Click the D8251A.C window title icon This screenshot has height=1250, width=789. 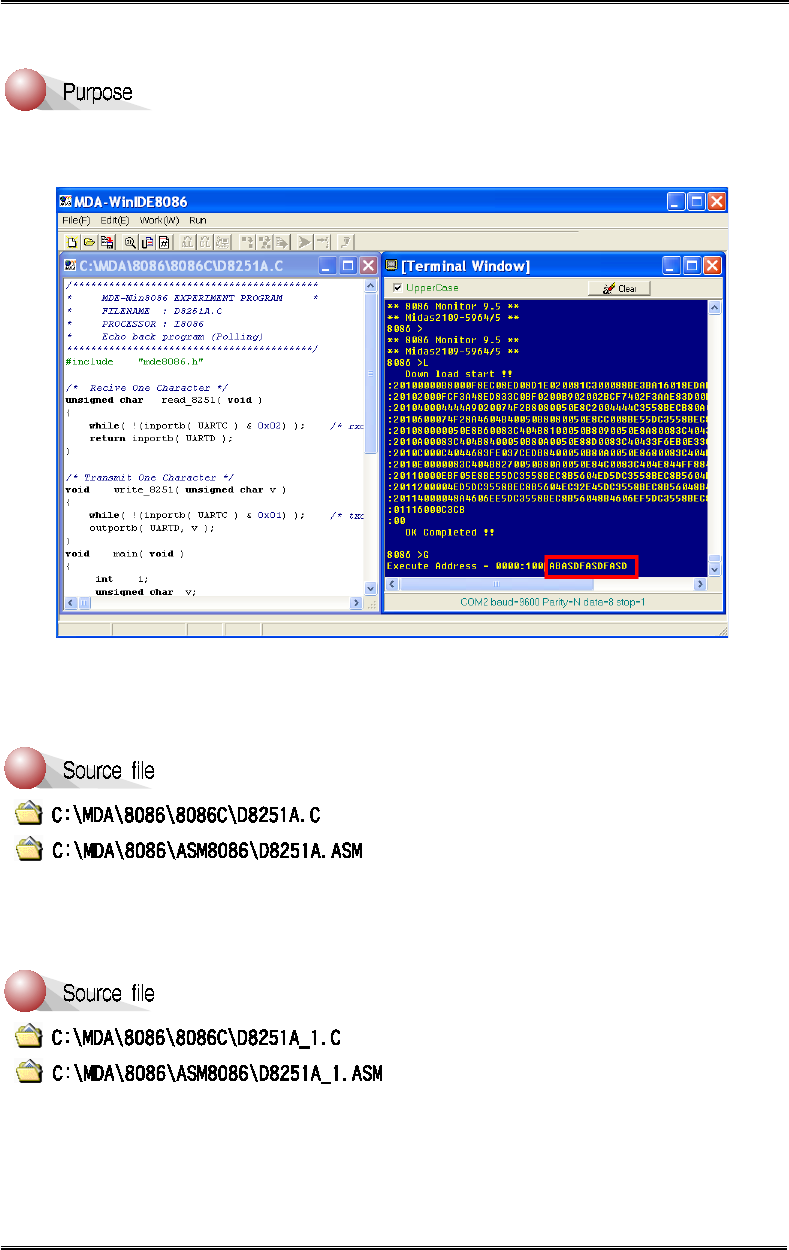[72, 266]
